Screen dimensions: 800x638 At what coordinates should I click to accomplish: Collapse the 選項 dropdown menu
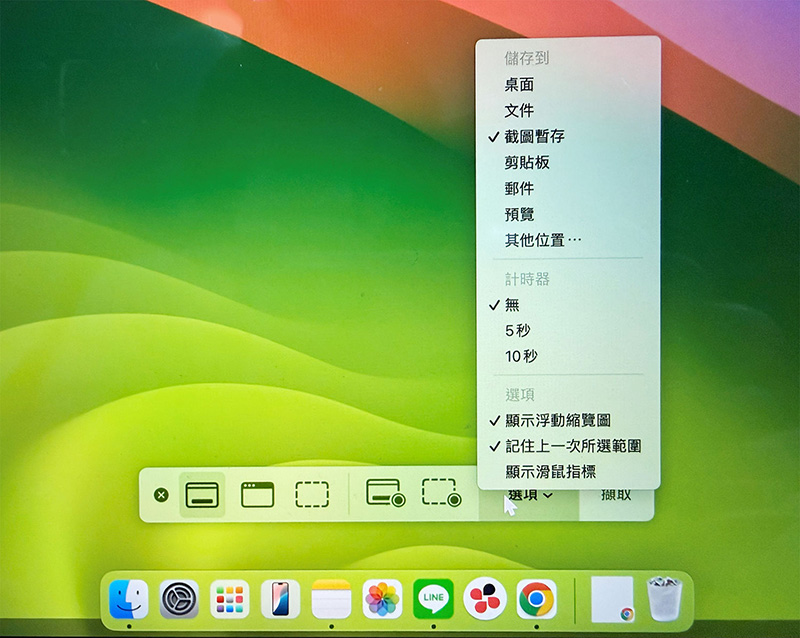click(x=530, y=496)
